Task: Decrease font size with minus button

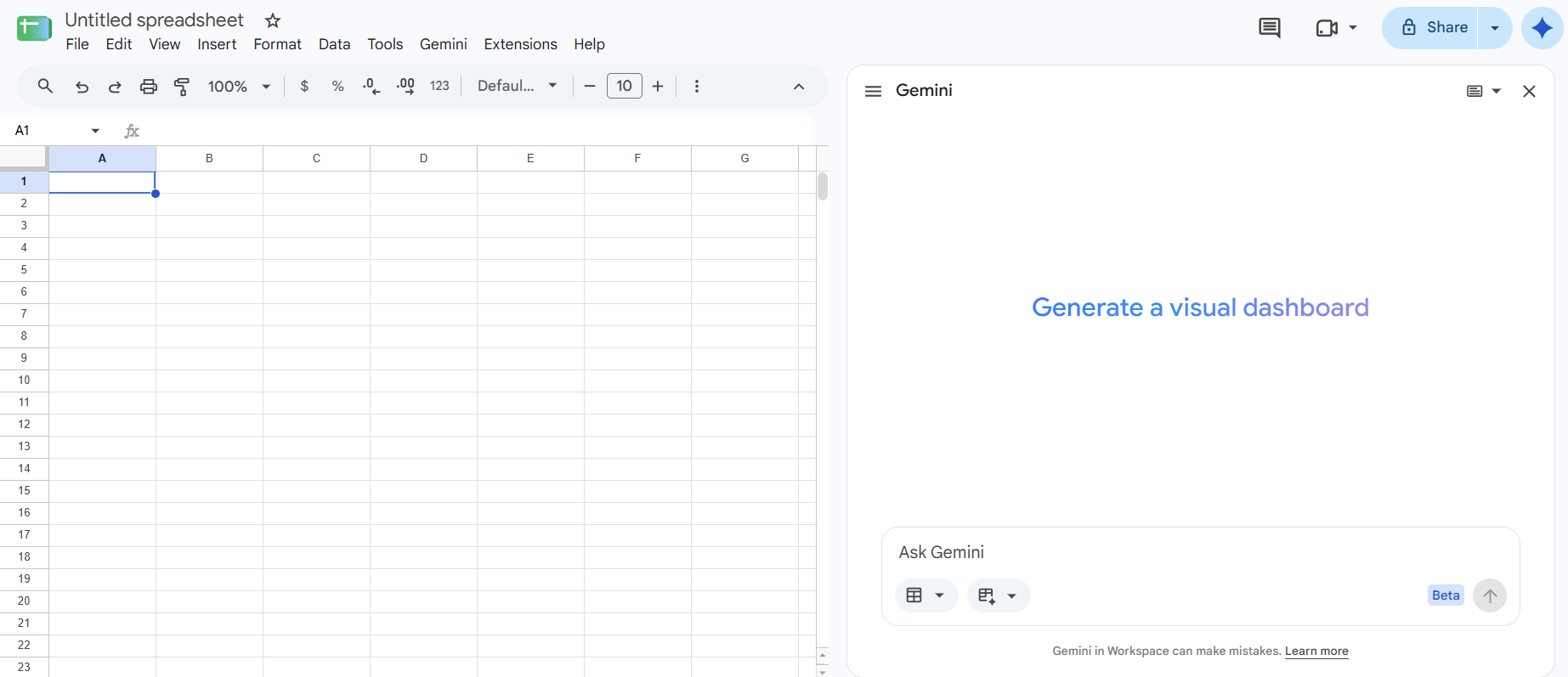Action: pyautogui.click(x=590, y=86)
